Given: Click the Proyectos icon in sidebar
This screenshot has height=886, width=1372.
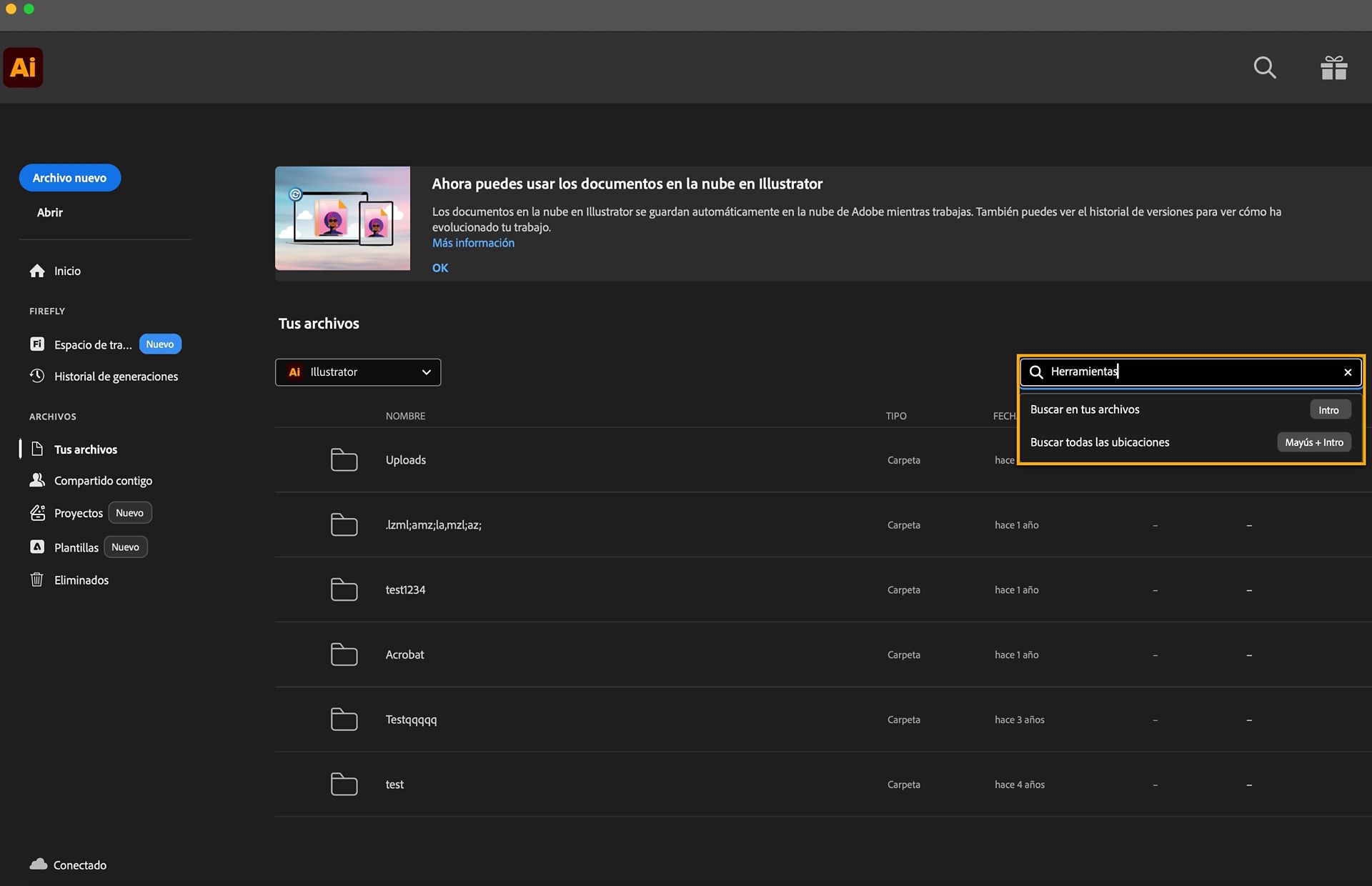Looking at the screenshot, I should click(37, 513).
